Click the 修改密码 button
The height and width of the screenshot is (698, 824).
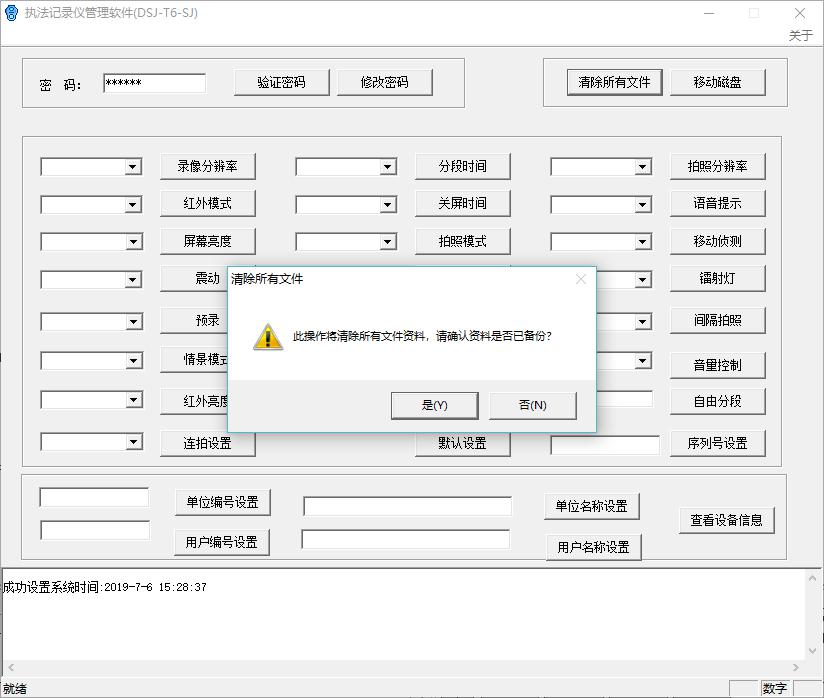385,82
